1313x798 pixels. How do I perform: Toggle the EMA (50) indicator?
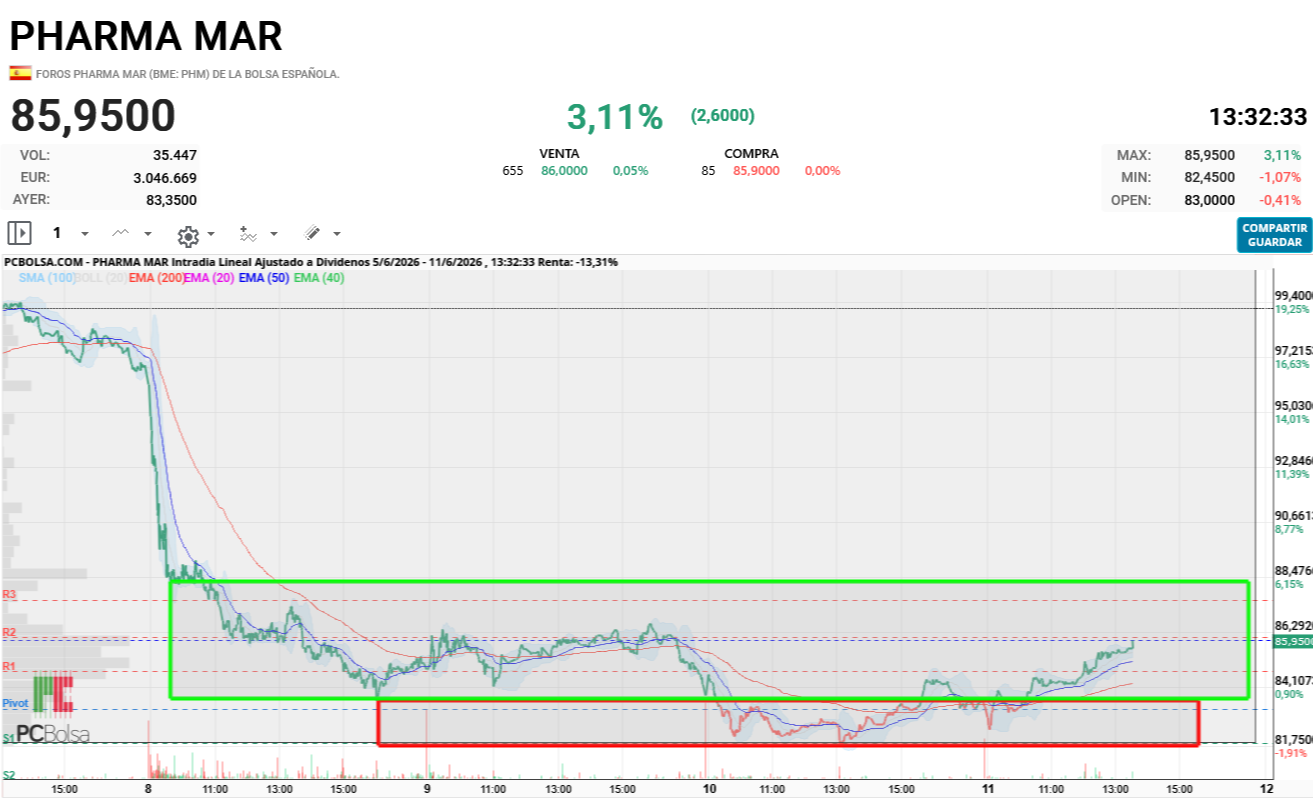click(264, 278)
